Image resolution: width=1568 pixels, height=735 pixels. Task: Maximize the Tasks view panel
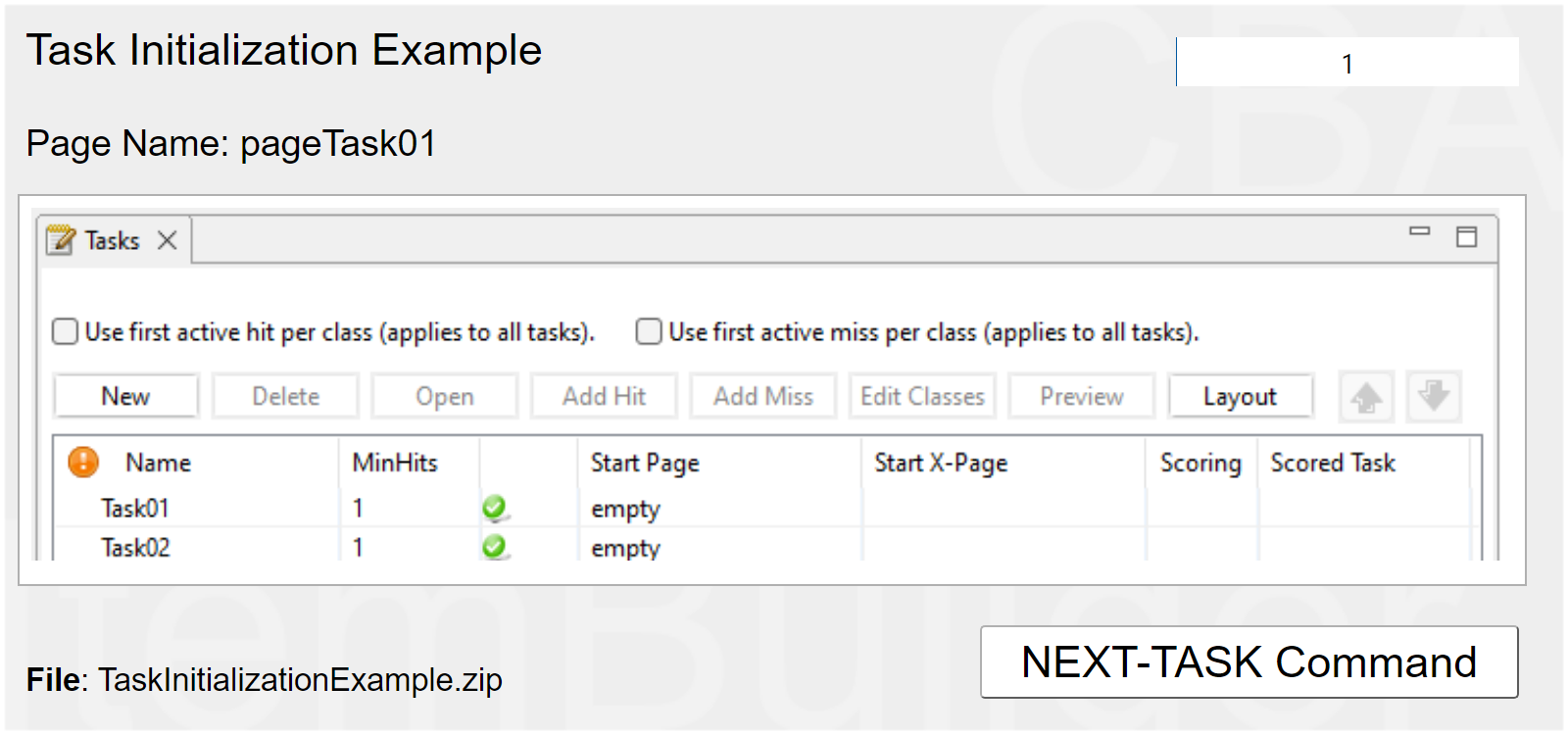coord(1466,236)
